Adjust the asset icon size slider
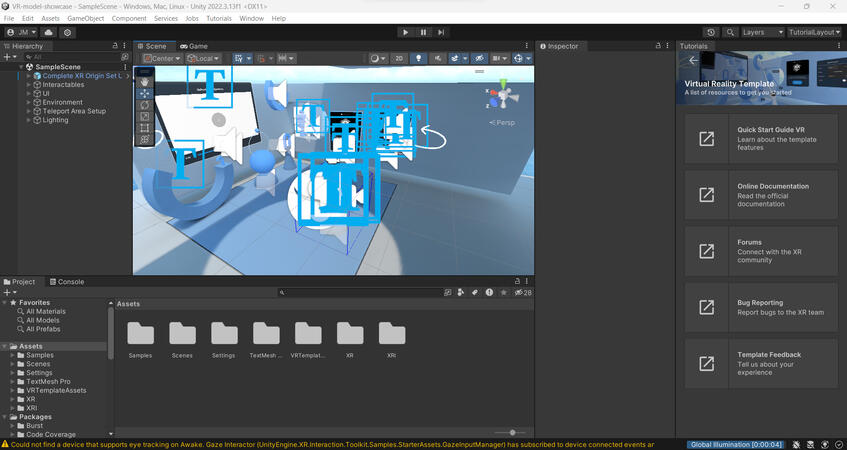The height and width of the screenshot is (450, 847). [x=512, y=433]
